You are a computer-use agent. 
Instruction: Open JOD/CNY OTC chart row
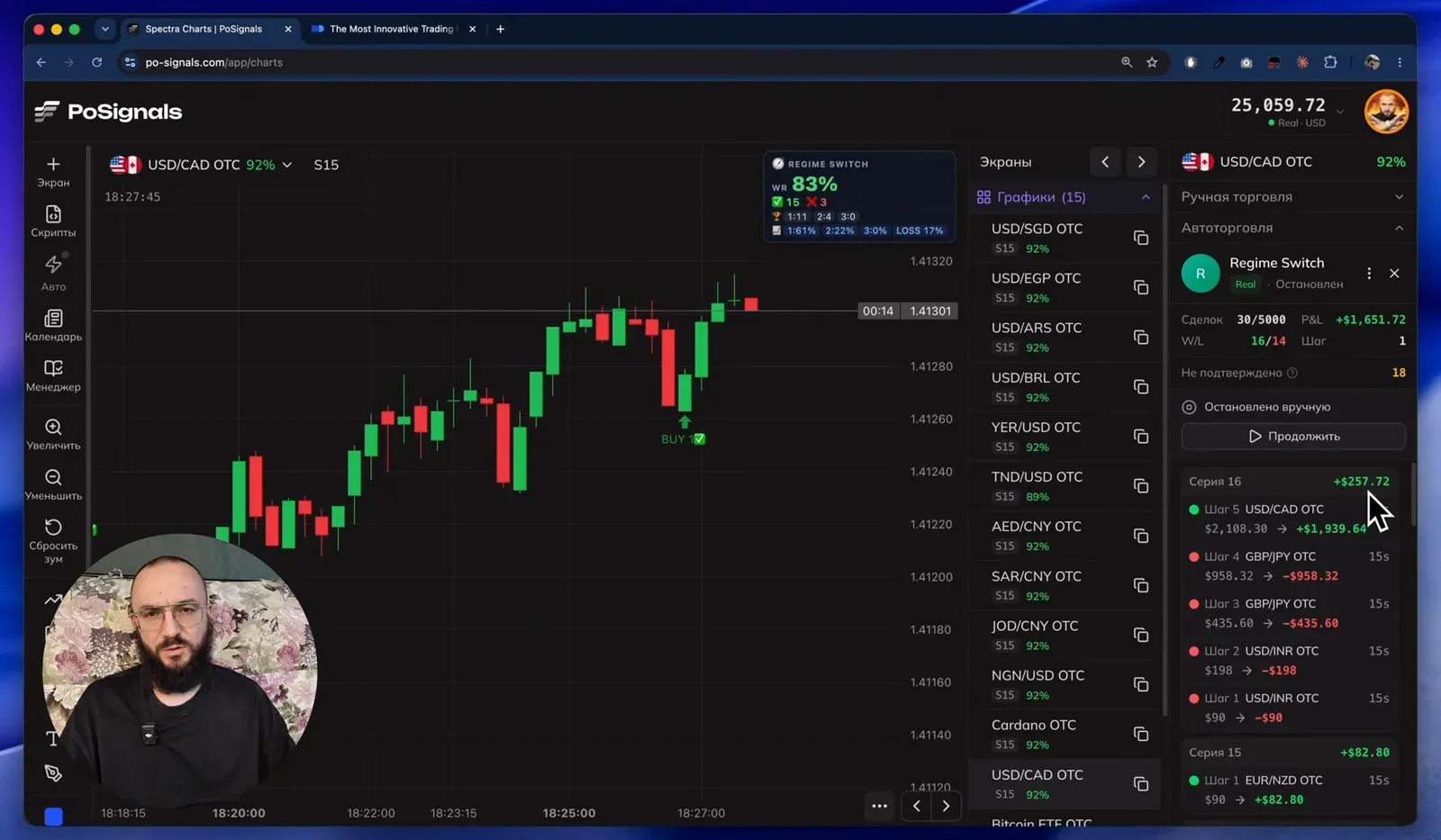pos(1065,635)
